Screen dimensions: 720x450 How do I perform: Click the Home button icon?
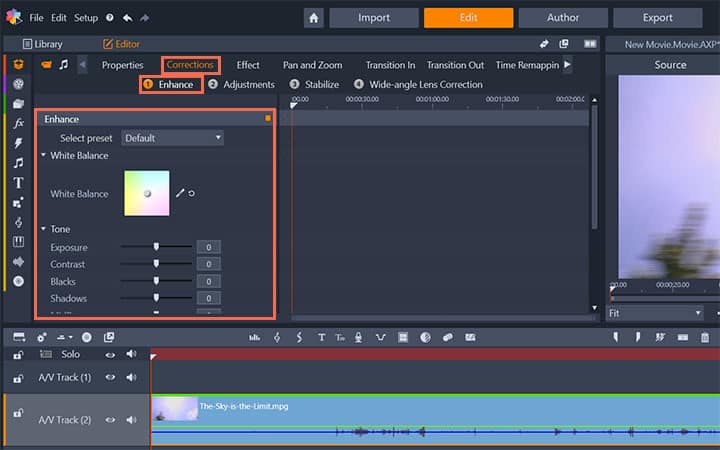pyautogui.click(x=314, y=18)
